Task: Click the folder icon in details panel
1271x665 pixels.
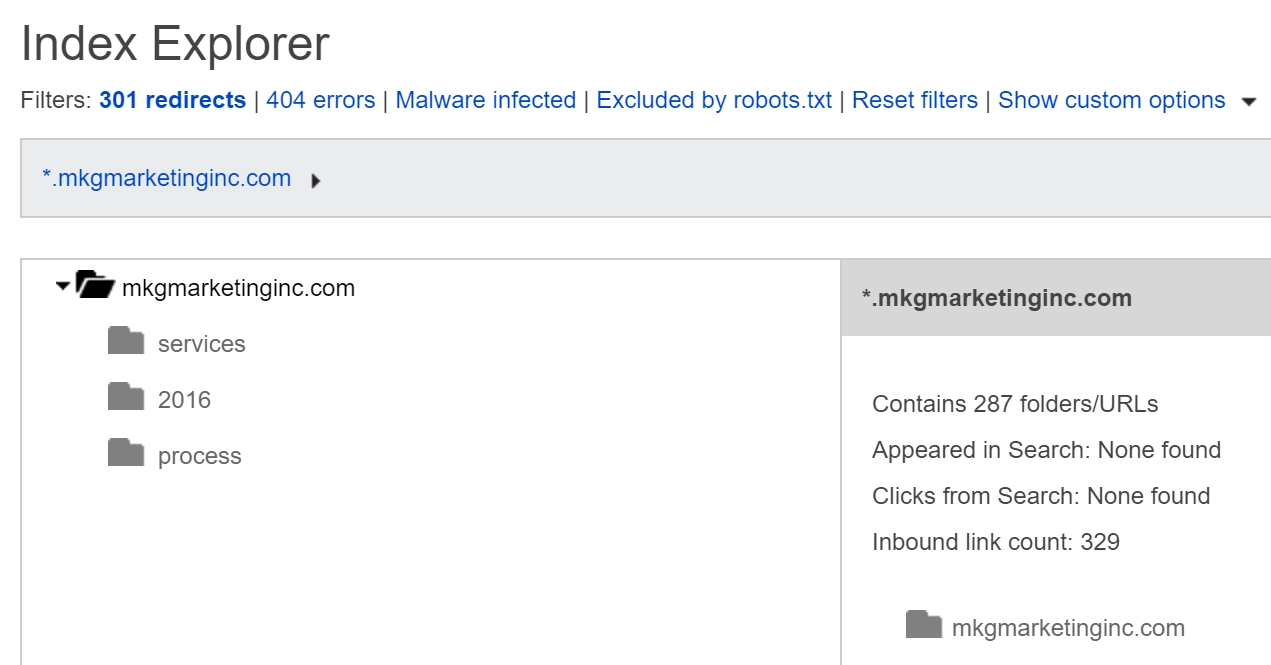Action: (924, 626)
